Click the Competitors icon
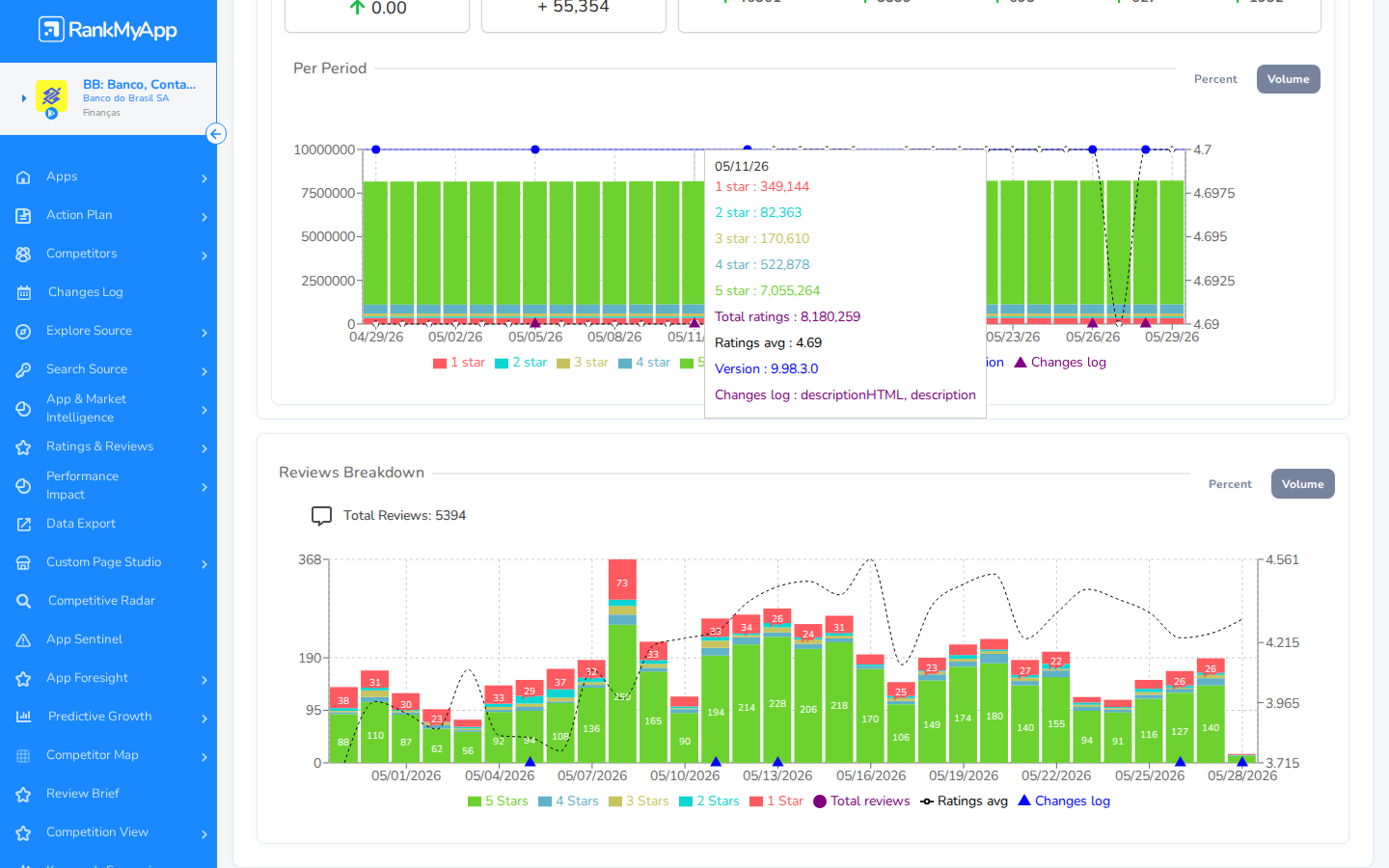Screen dimensions: 1389x868 point(23,255)
